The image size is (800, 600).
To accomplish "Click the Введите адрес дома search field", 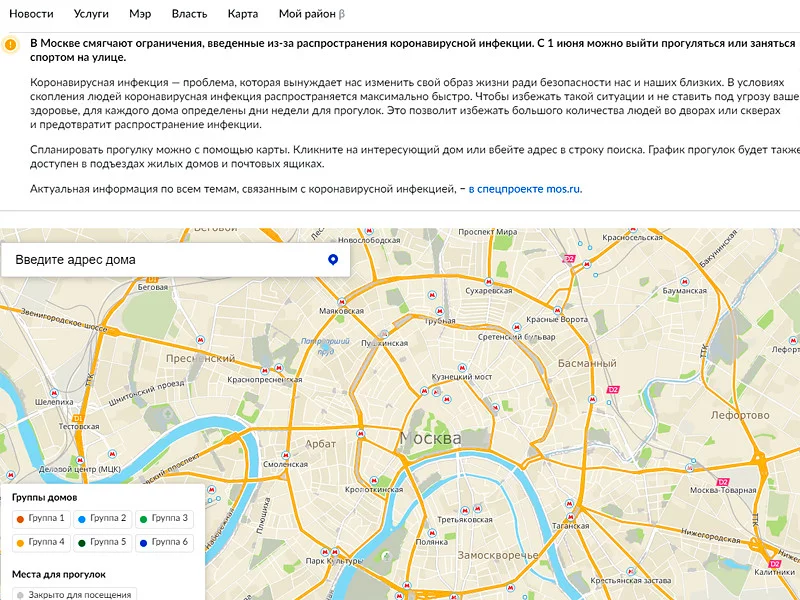I will click(176, 260).
